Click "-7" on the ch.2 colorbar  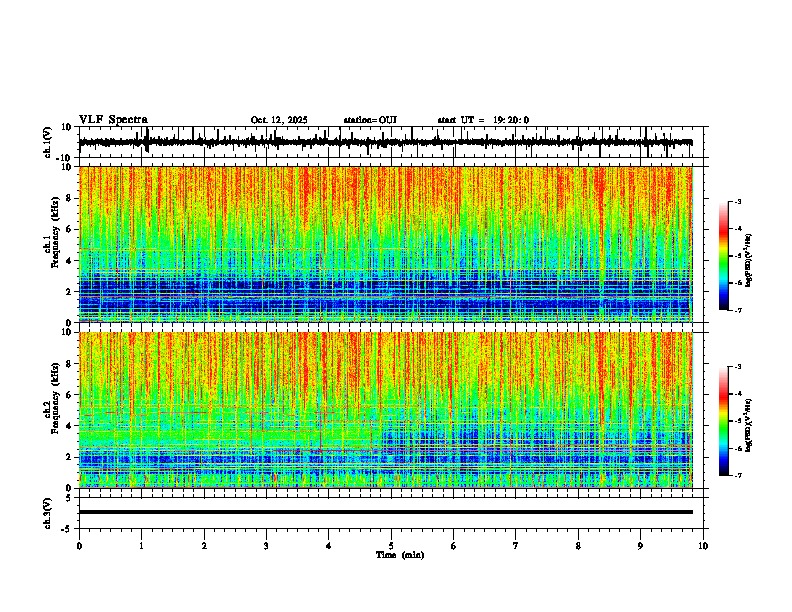[x=737, y=476]
